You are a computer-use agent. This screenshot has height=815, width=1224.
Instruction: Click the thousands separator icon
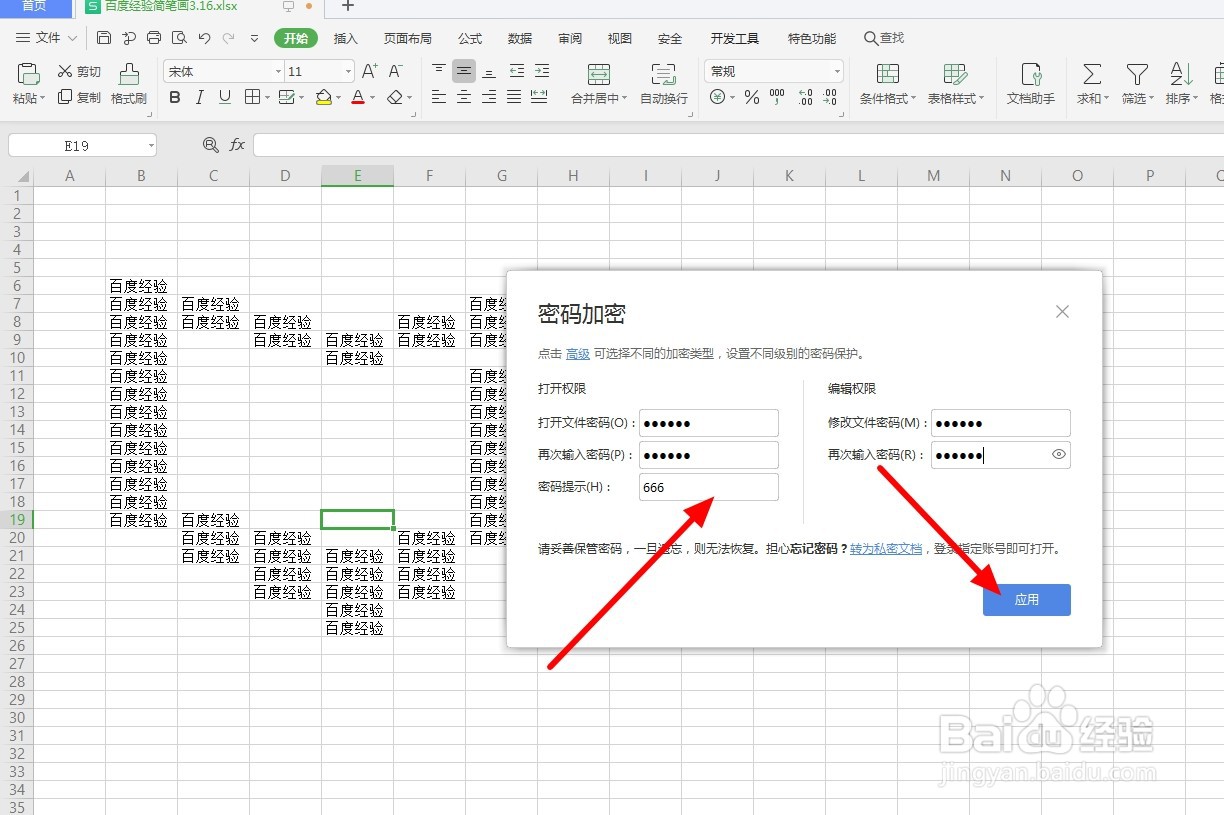777,97
